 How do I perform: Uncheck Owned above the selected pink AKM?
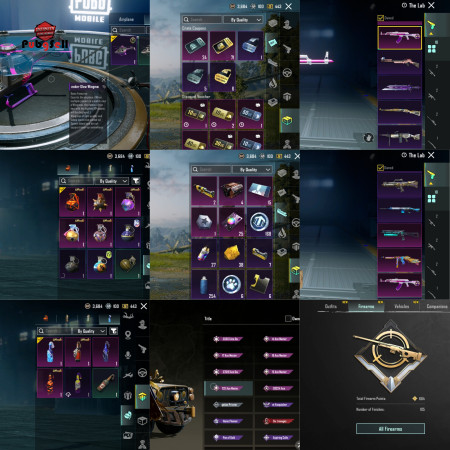click(380, 18)
